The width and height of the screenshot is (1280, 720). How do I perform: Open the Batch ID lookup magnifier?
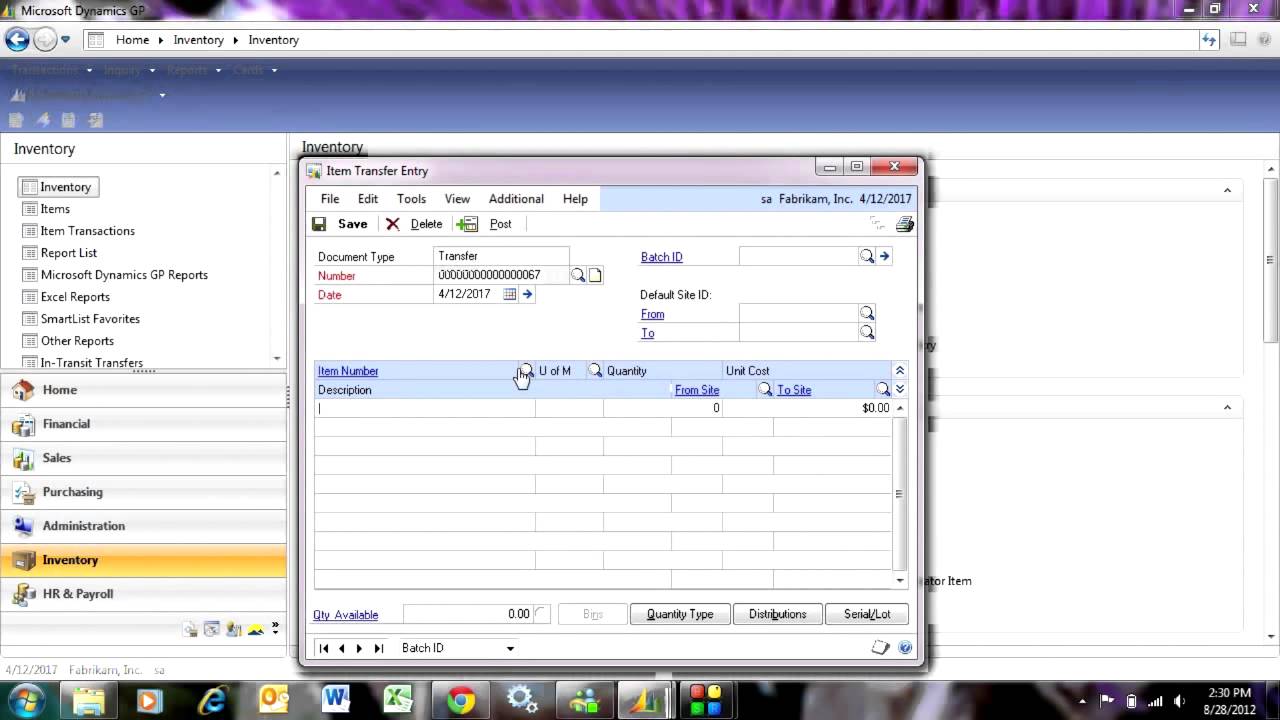[x=867, y=257]
